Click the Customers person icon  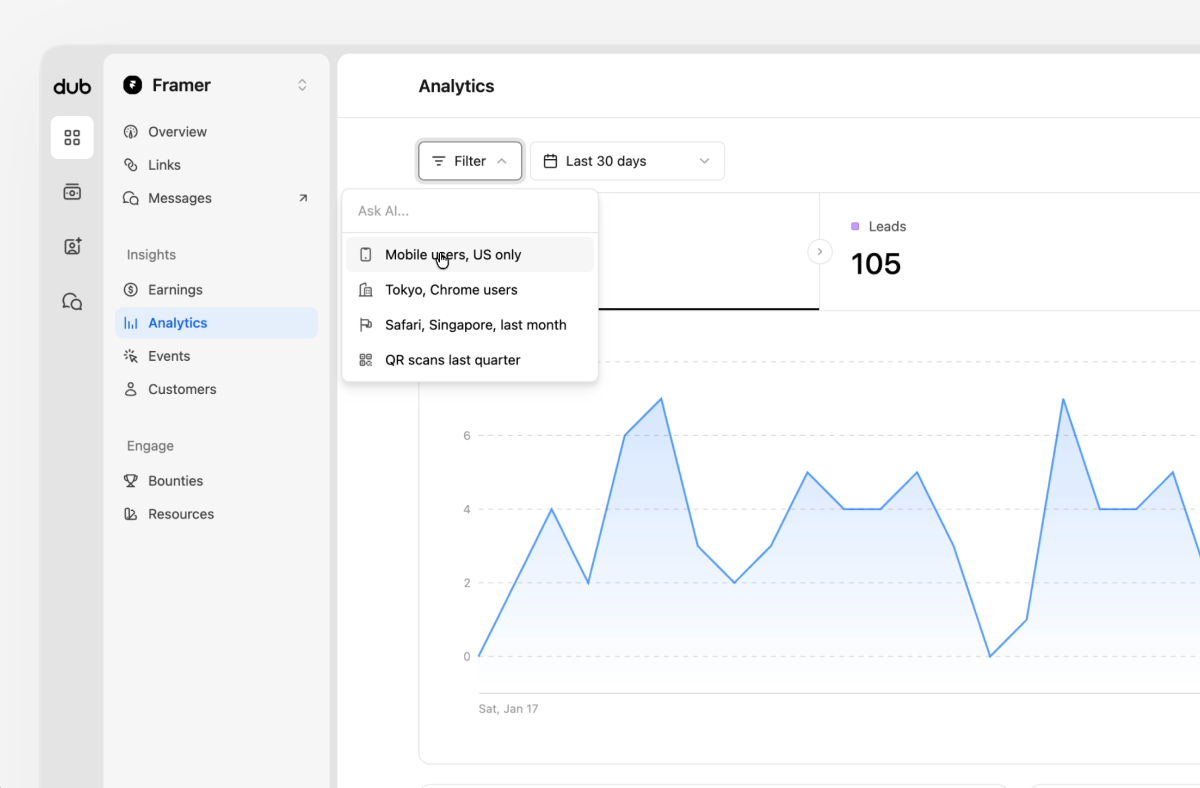click(130, 389)
